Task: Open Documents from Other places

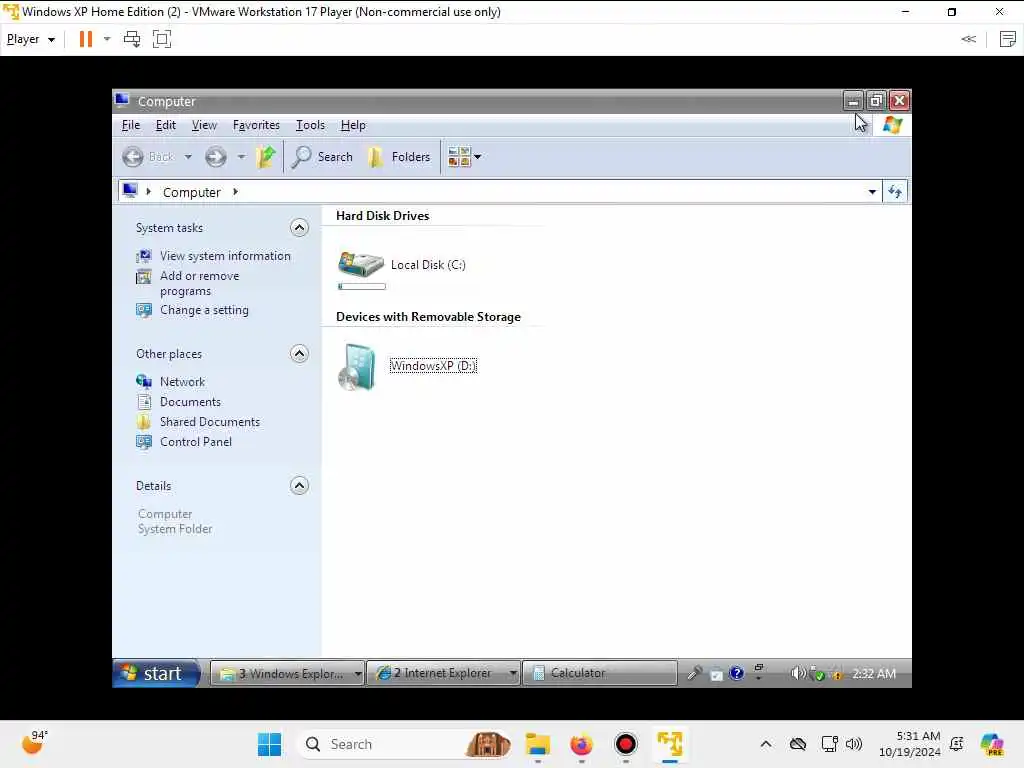Action: pyautogui.click(x=190, y=402)
